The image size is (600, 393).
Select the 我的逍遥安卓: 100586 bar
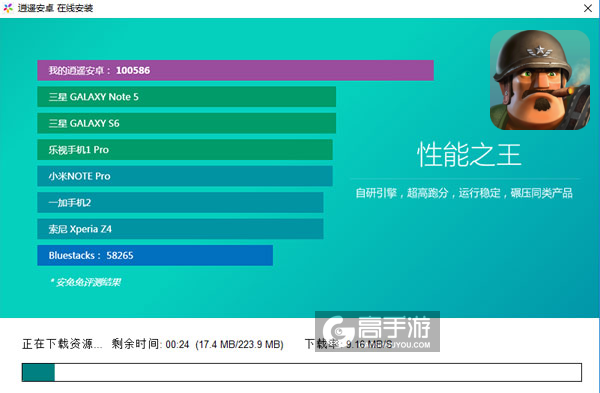pyautogui.click(x=235, y=70)
